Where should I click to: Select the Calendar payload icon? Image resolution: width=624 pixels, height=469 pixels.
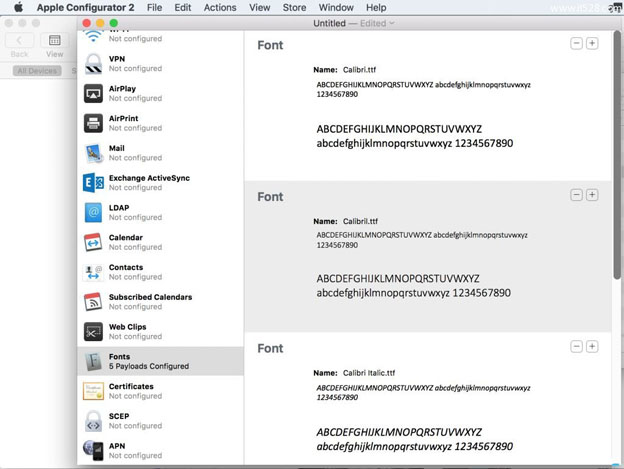coord(94,242)
